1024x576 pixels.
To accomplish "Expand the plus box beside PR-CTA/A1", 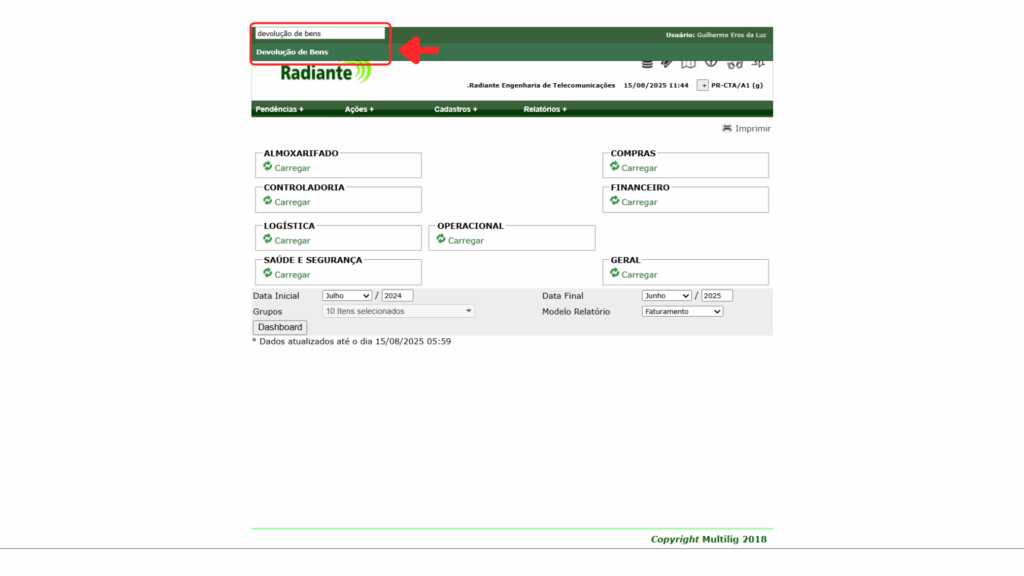I will coord(702,86).
